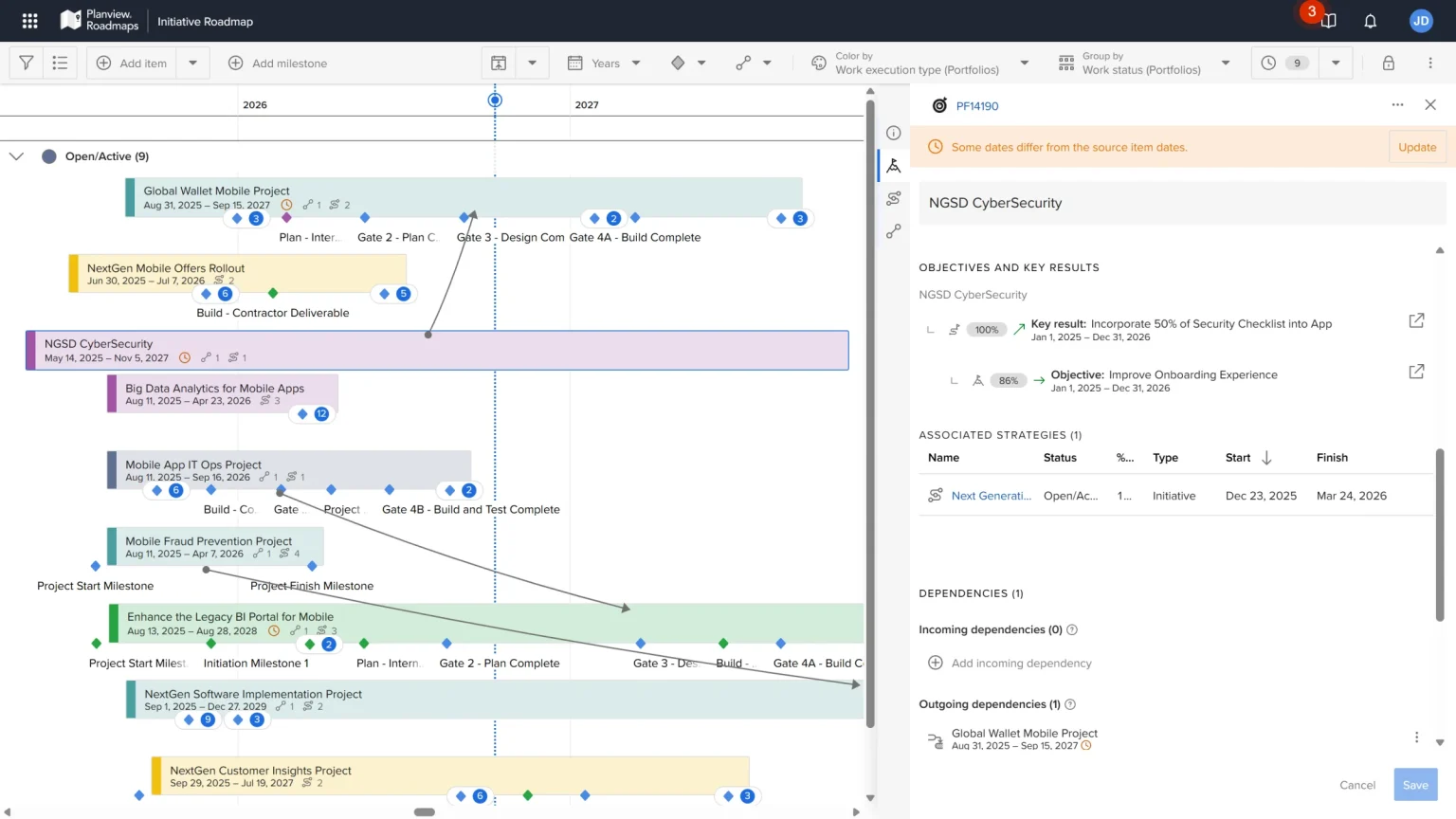Screen dimensions: 1456x819
Task: Open the Years timescale dropdown
Action: tap(605, 64)
